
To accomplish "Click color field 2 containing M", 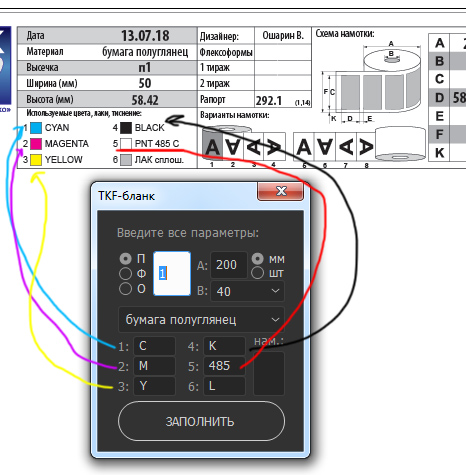I will point(155,366).
